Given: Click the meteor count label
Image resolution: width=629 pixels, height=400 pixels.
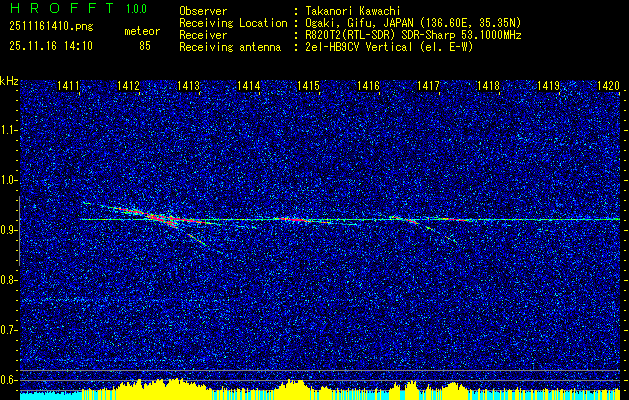Looking at the screenshot, I should [142, 31].
